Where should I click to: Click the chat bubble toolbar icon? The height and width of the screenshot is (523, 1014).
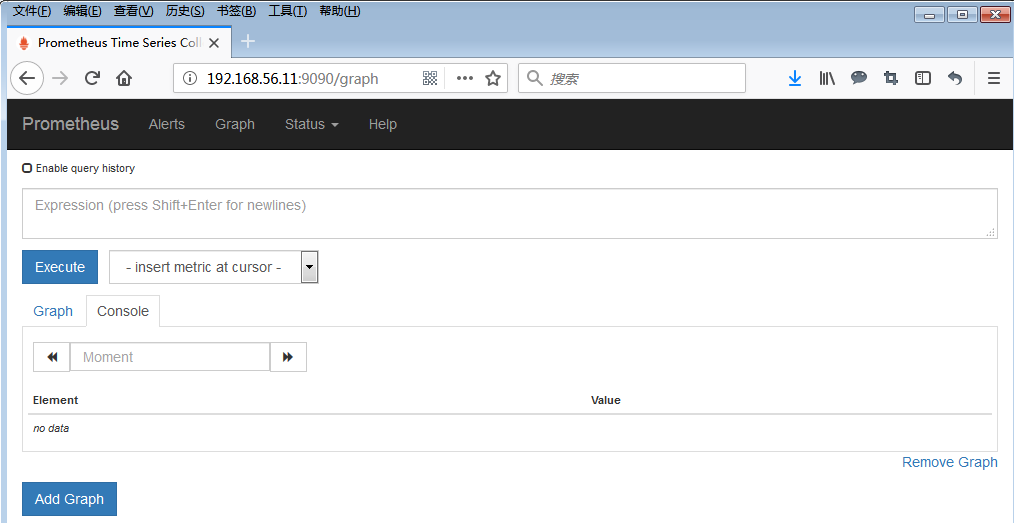point(859,78)
